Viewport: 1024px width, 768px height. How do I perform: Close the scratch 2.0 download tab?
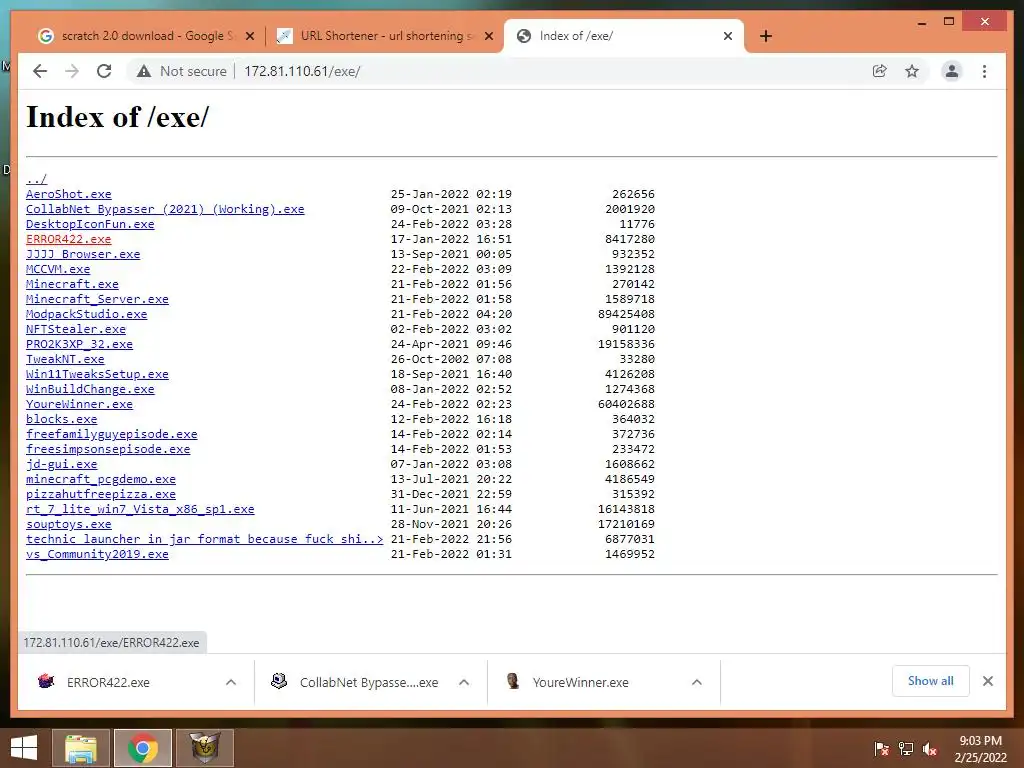(249, 36)
